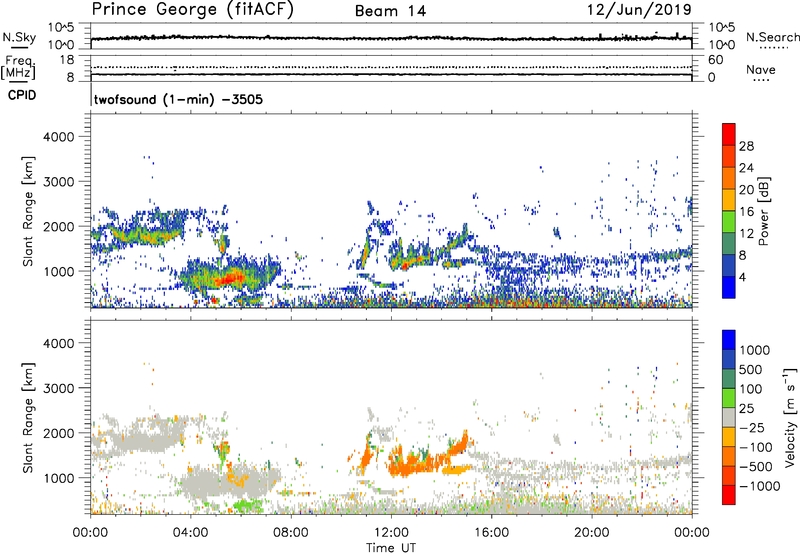The height and width of the screenshot is (554, 800).
Task: Click the gray −25 to 25 Velocity segment
Action: (729, 417)
